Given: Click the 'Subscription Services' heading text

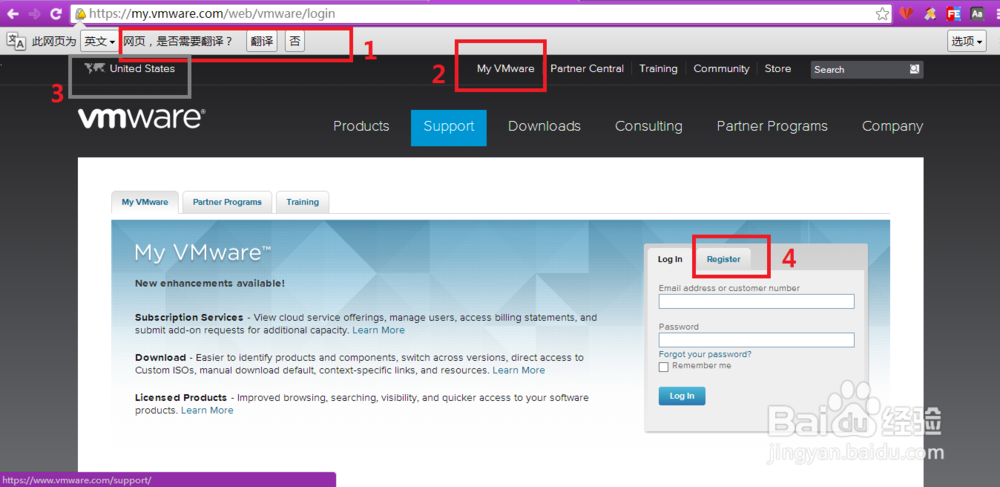Looking at the screenshot, I should 189,317.
